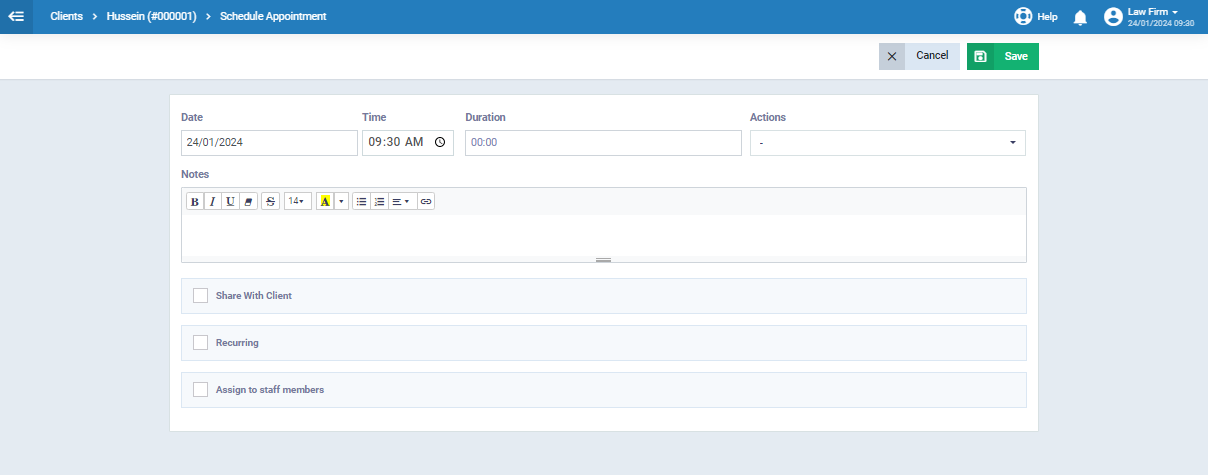Open the Help lifebuoy icon

tap(1023, 17)
